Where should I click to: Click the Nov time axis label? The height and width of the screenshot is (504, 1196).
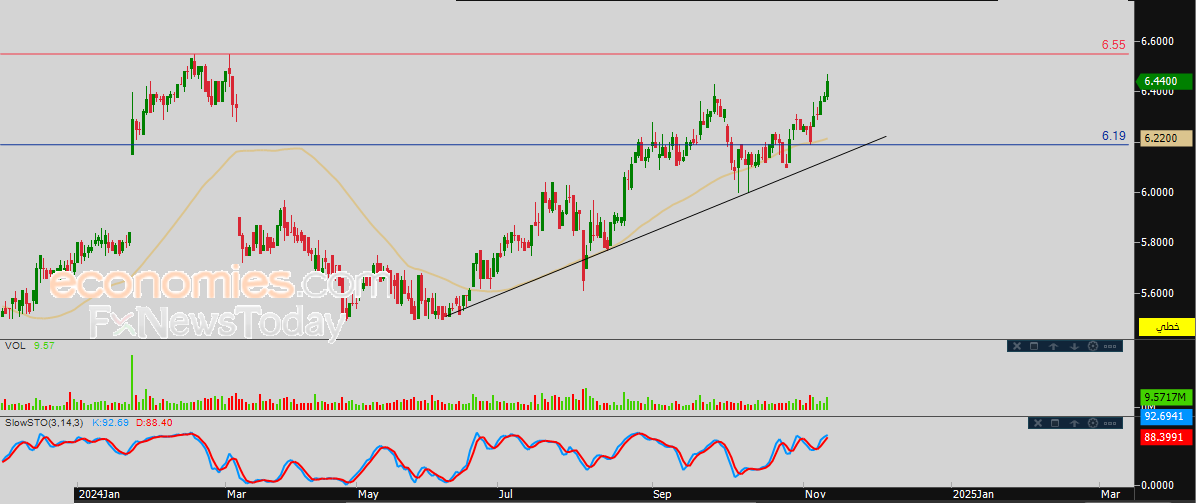813,496
